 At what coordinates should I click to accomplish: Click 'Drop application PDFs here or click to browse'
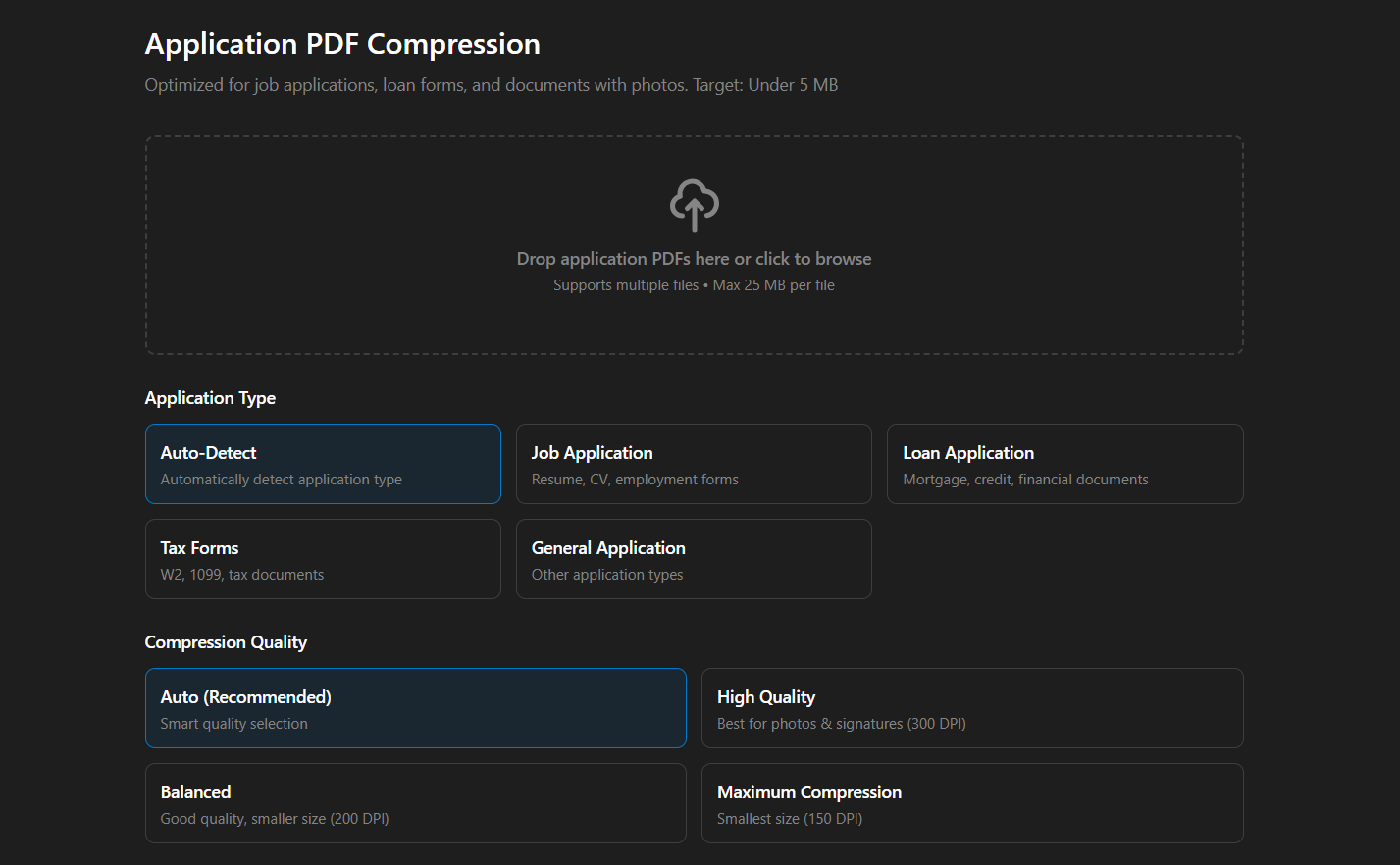694,259
